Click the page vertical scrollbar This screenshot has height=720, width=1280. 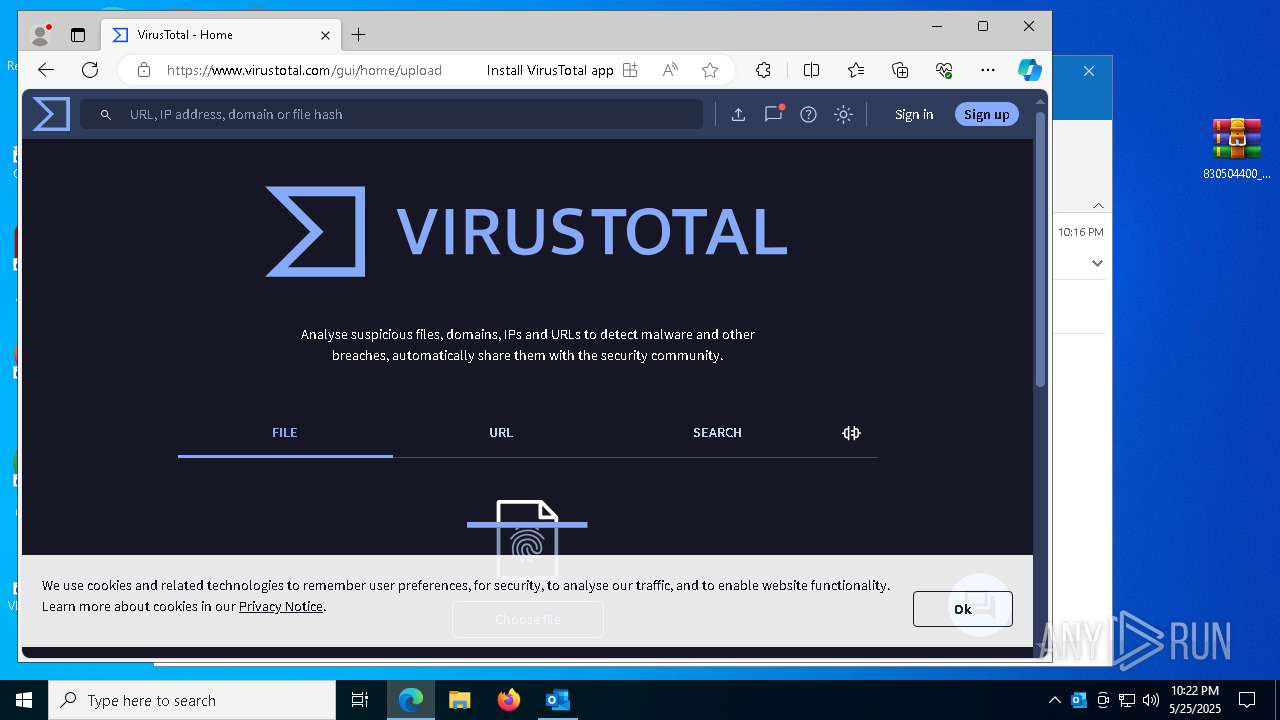(1040, 250)
